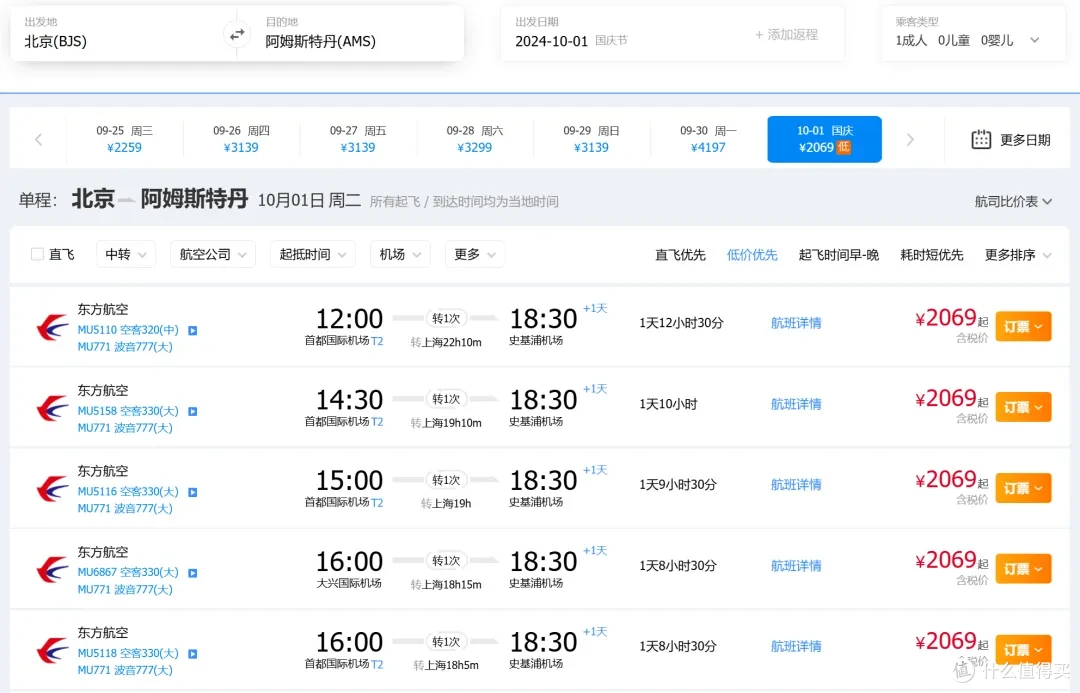Click China Eastern logo of 14:30 flight
The width and height of the screenshot is (1080, 693).
click(x=52, y=408)
